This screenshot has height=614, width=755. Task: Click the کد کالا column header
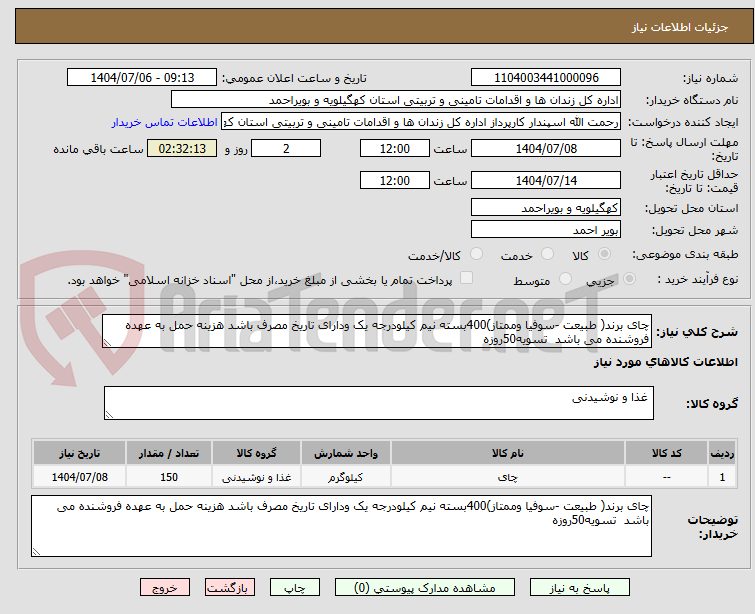pos(666,453)
